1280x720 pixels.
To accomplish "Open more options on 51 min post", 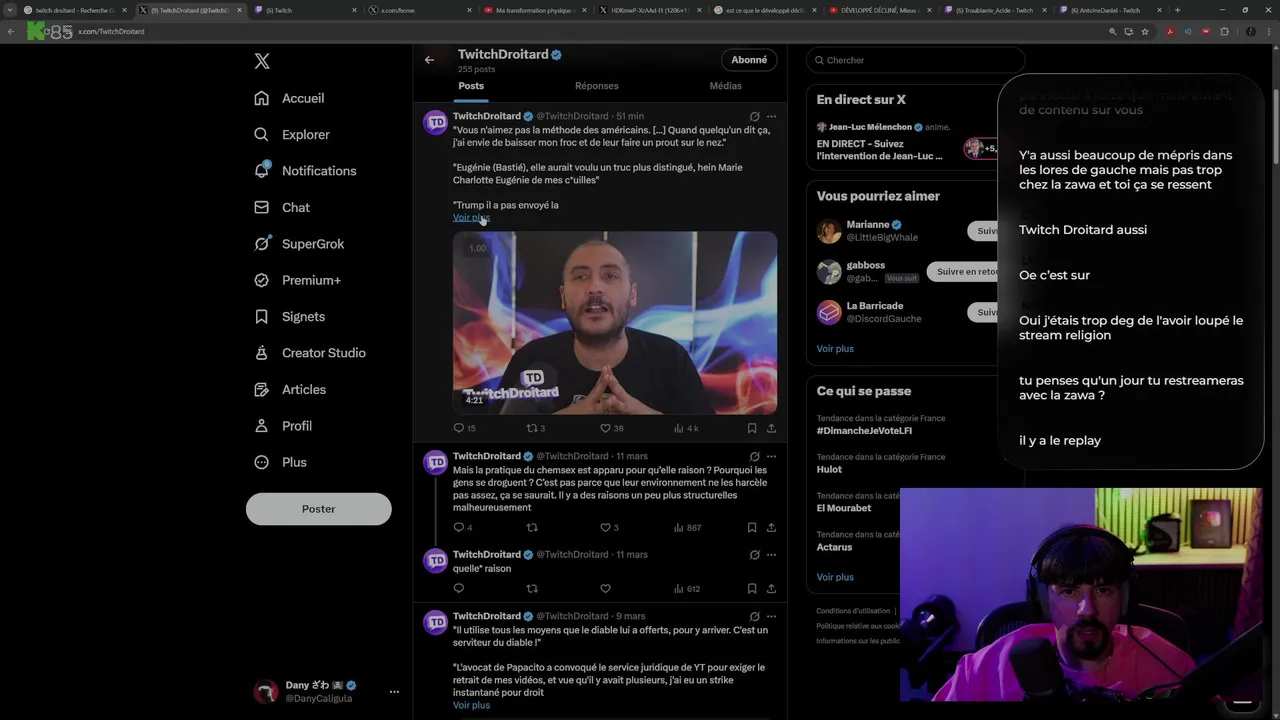I will (x=771, y=117).
